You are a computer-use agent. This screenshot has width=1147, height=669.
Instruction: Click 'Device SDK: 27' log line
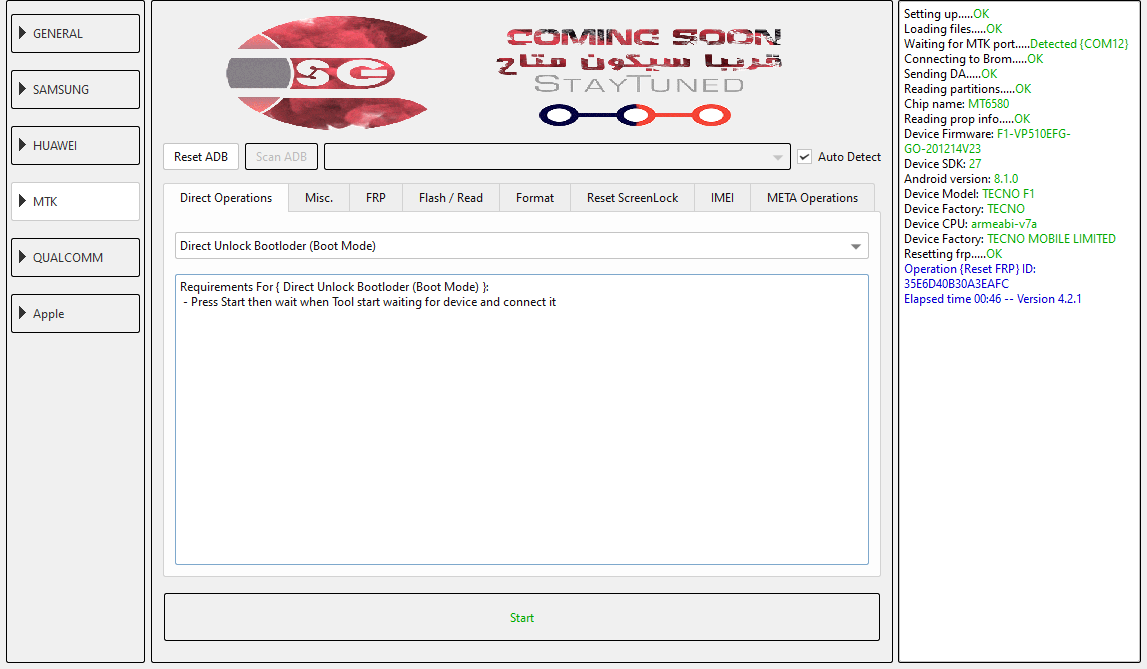coord(942,164)
